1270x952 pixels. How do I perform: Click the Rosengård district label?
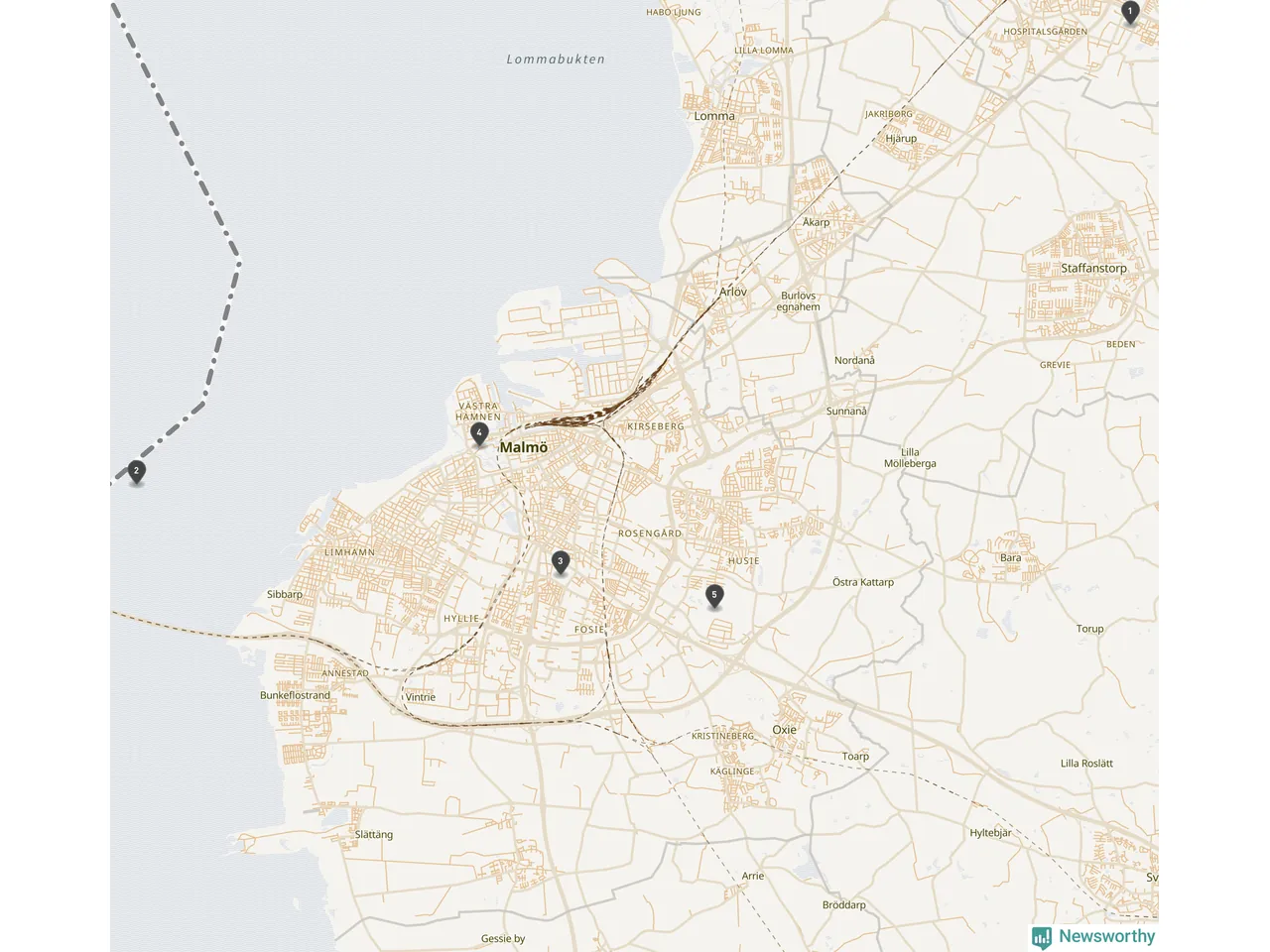650,534
